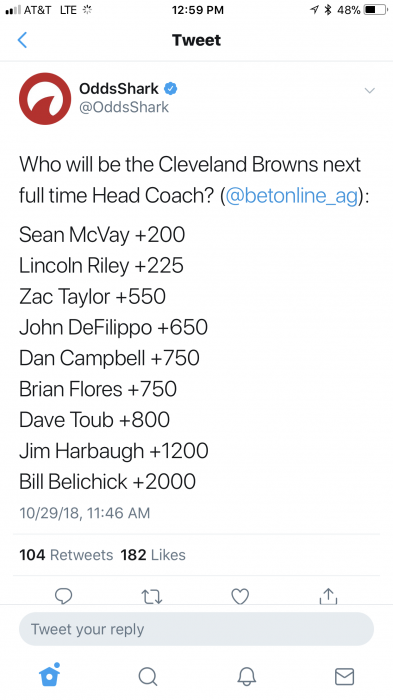Switch to the Home tab
Image resolution: width=393 pixels, height=700 pixels.
(50, 675)
